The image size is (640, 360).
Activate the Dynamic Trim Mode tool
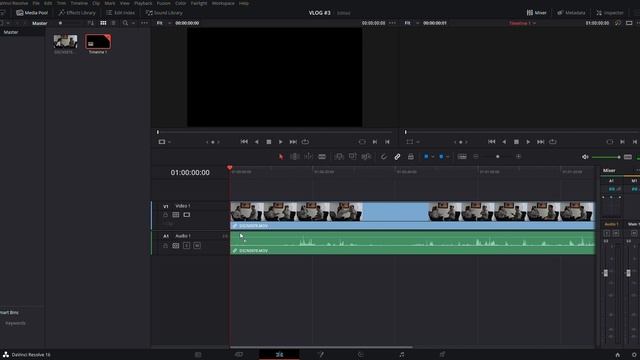308,157
